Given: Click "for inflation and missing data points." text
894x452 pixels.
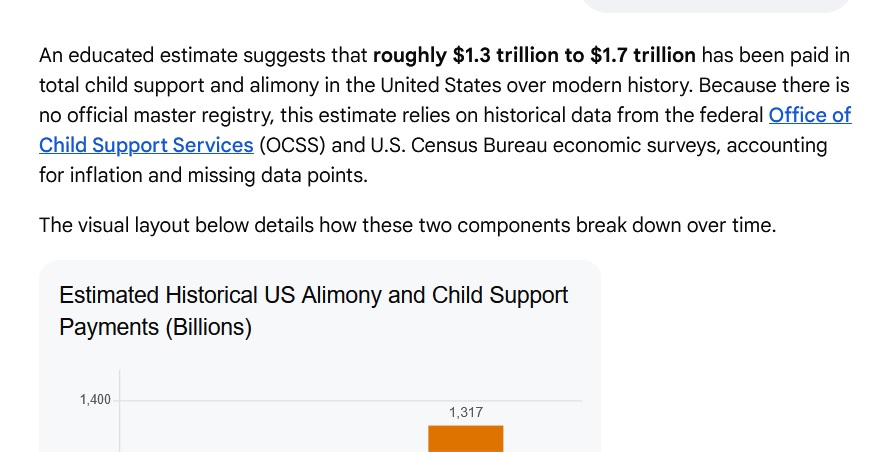Looking at the screenshot, I should point(204,175).
